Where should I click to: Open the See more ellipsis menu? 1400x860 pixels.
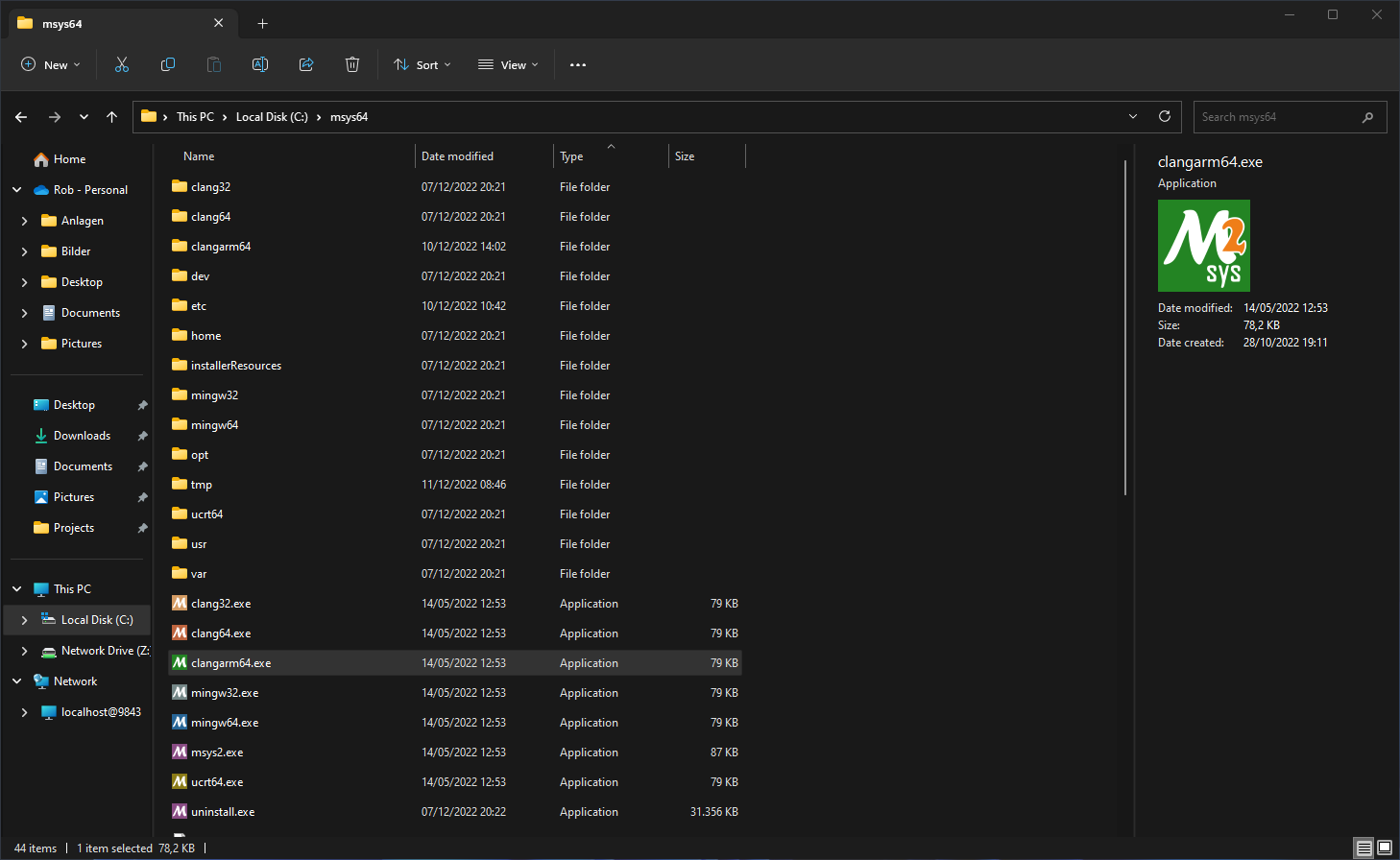(578, 65)
